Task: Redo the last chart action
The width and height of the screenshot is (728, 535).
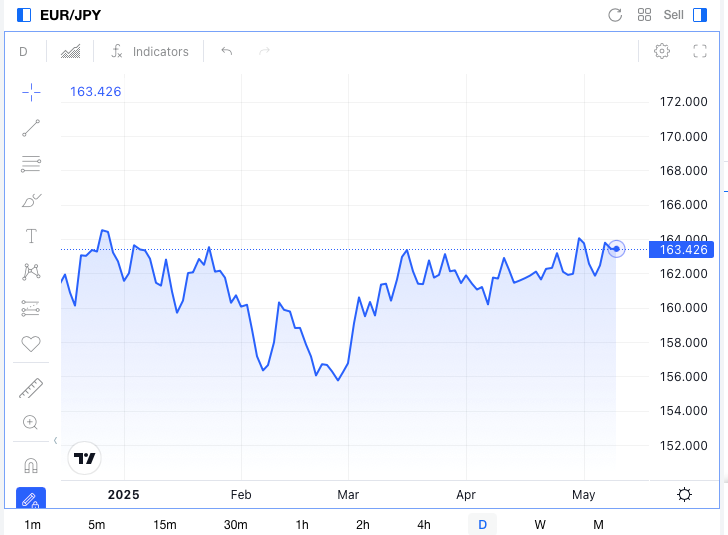Action: (x=264, y=51)
